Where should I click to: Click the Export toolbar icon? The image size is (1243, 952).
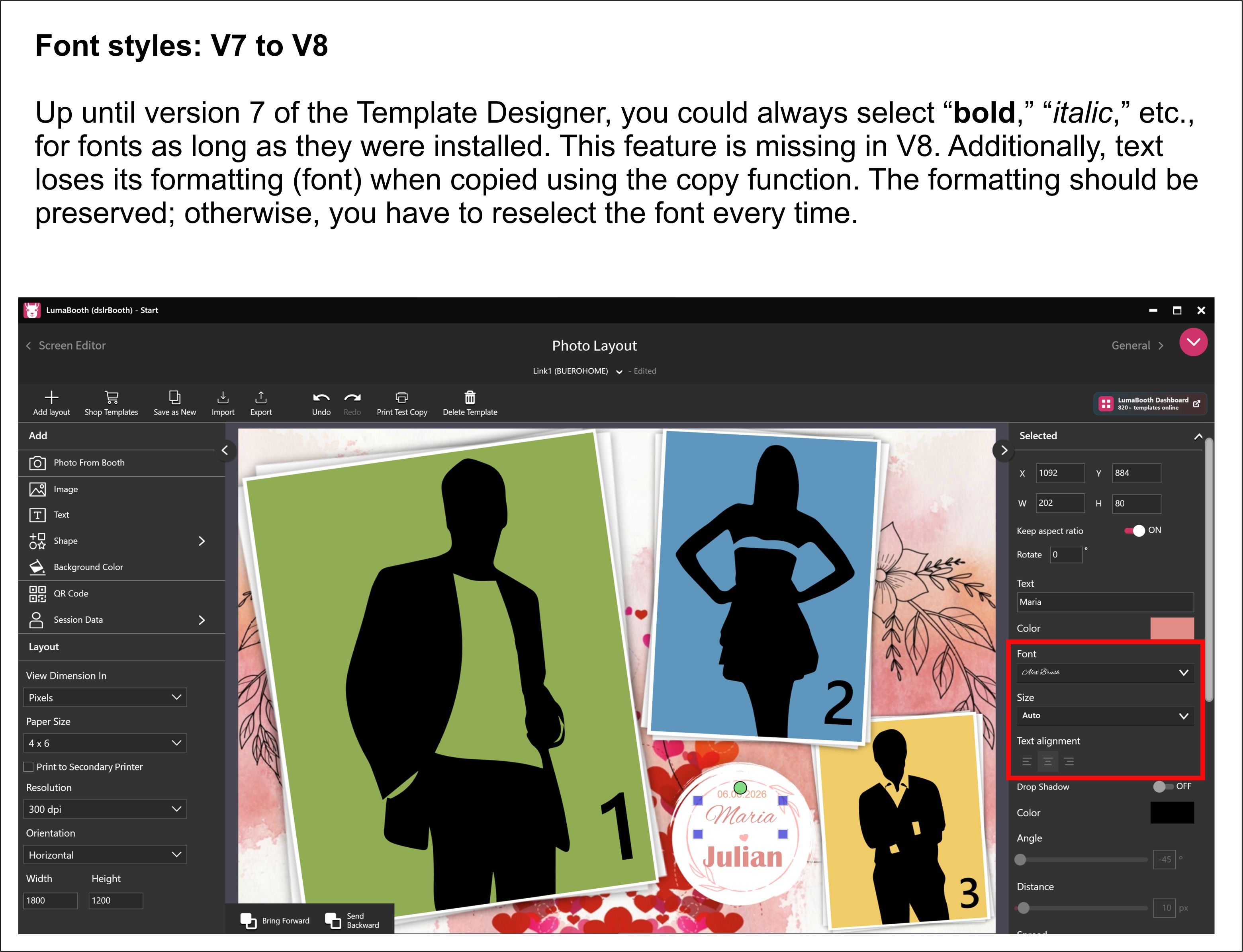click(x=261, y=397)
